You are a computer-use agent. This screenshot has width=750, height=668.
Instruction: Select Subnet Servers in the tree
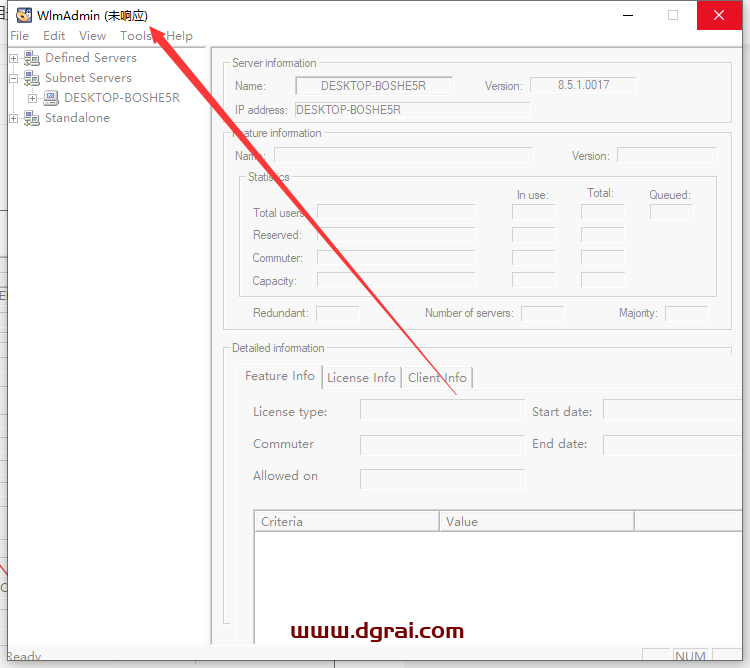pyautogui.click(x=88, y=78)
